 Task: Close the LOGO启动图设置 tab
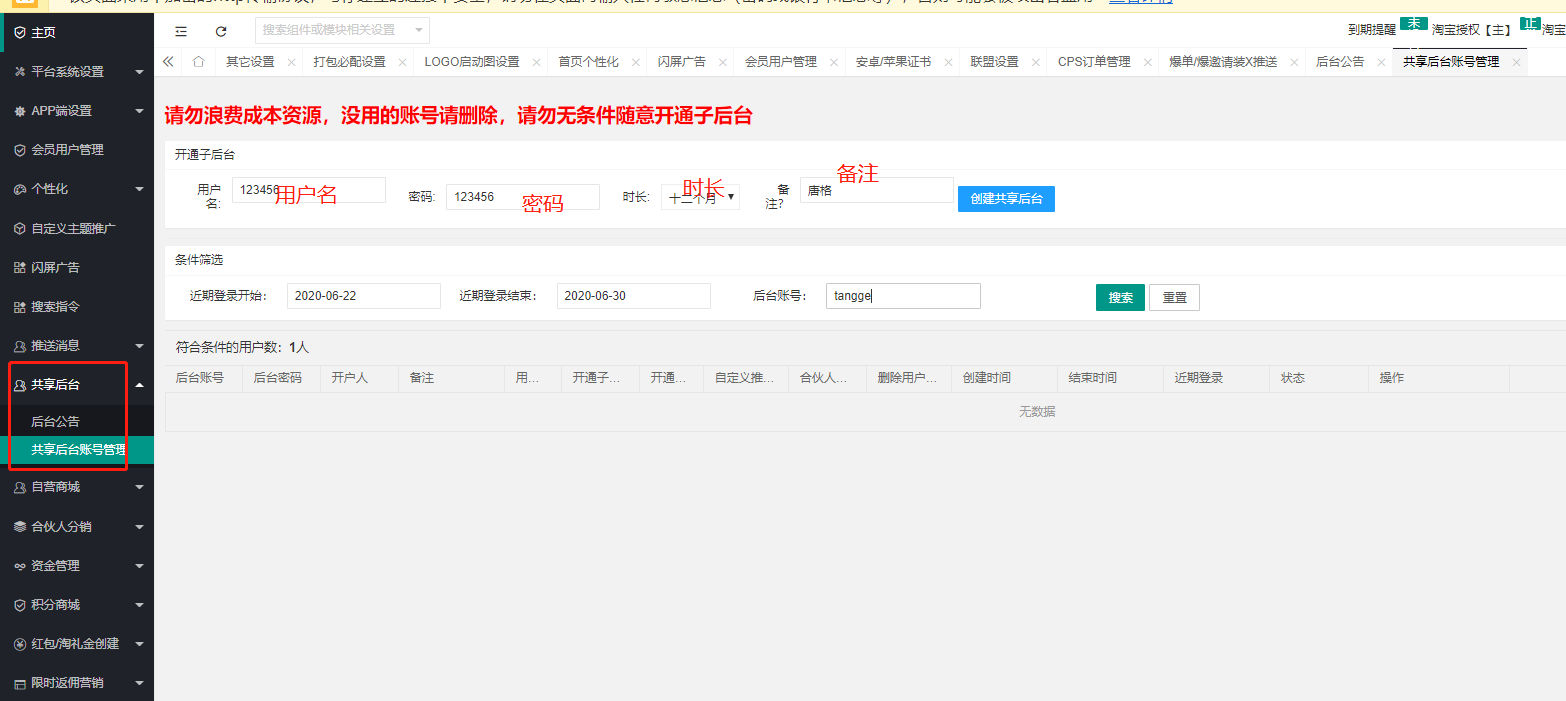click(537, 62)
